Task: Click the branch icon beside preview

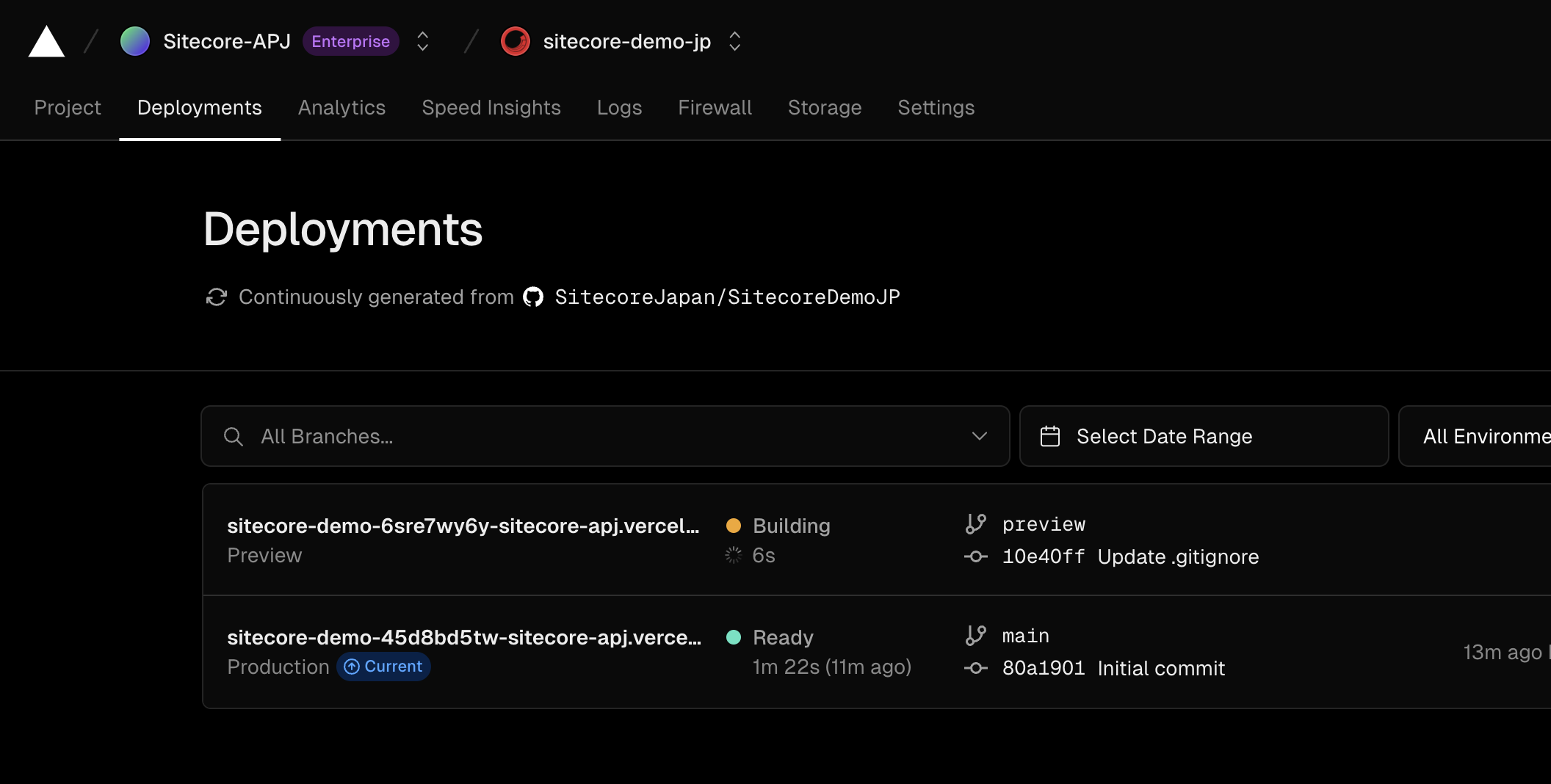Action: 976,523
